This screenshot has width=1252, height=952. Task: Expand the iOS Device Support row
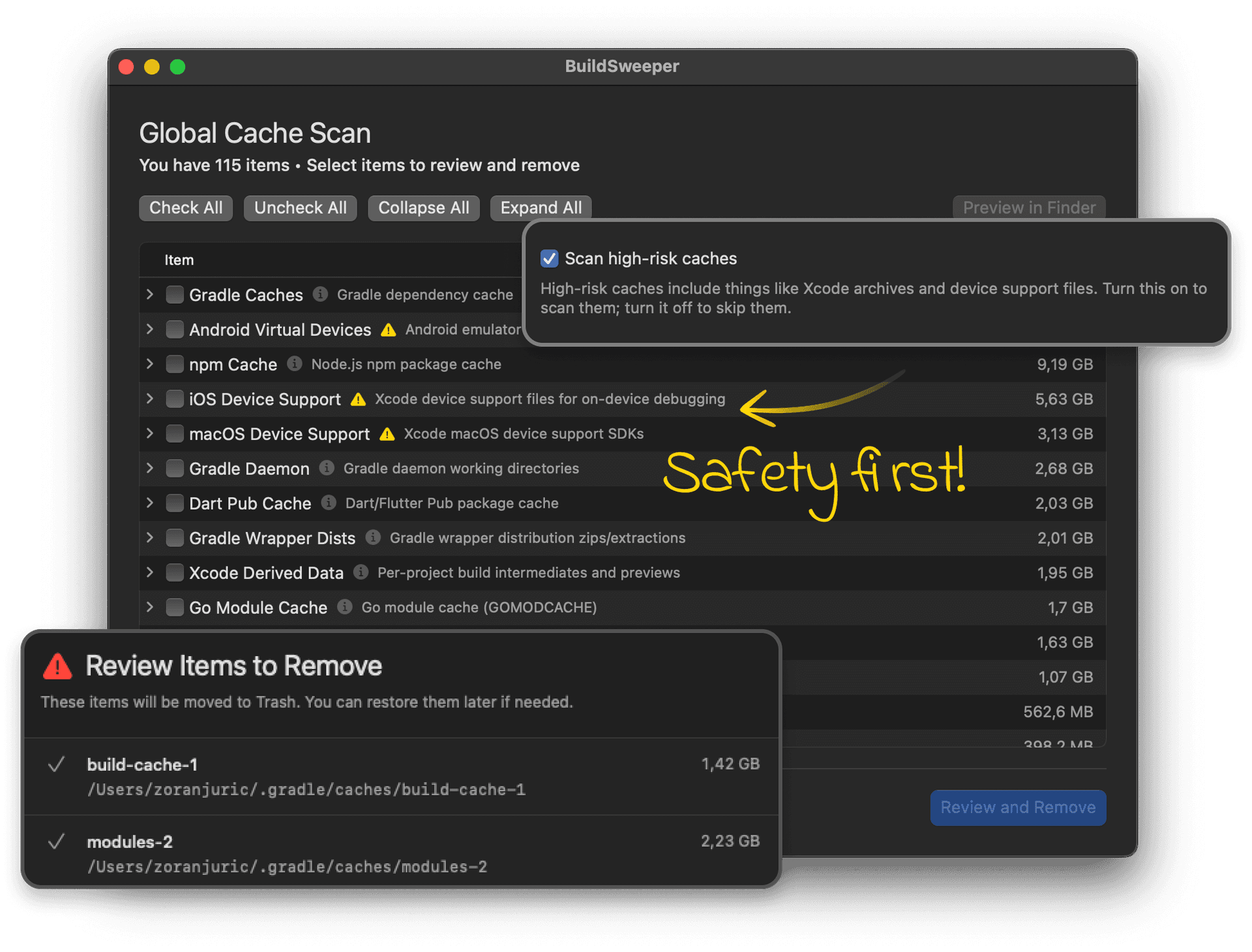(x=150, y=398)
